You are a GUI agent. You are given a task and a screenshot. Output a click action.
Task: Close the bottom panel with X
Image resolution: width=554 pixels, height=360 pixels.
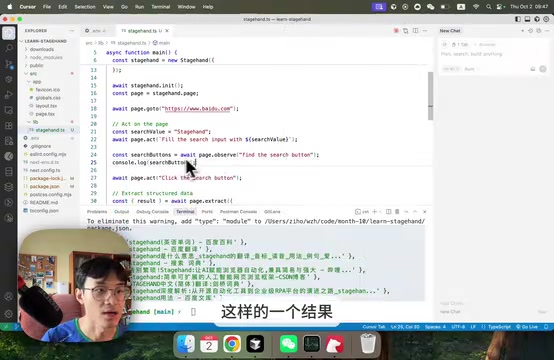tap(425, 212)
